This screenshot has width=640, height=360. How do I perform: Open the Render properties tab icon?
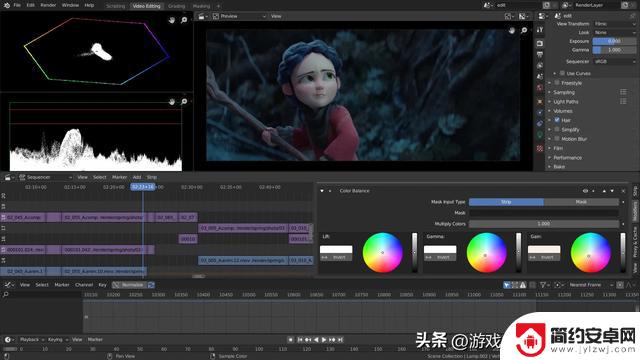point(540,43)
